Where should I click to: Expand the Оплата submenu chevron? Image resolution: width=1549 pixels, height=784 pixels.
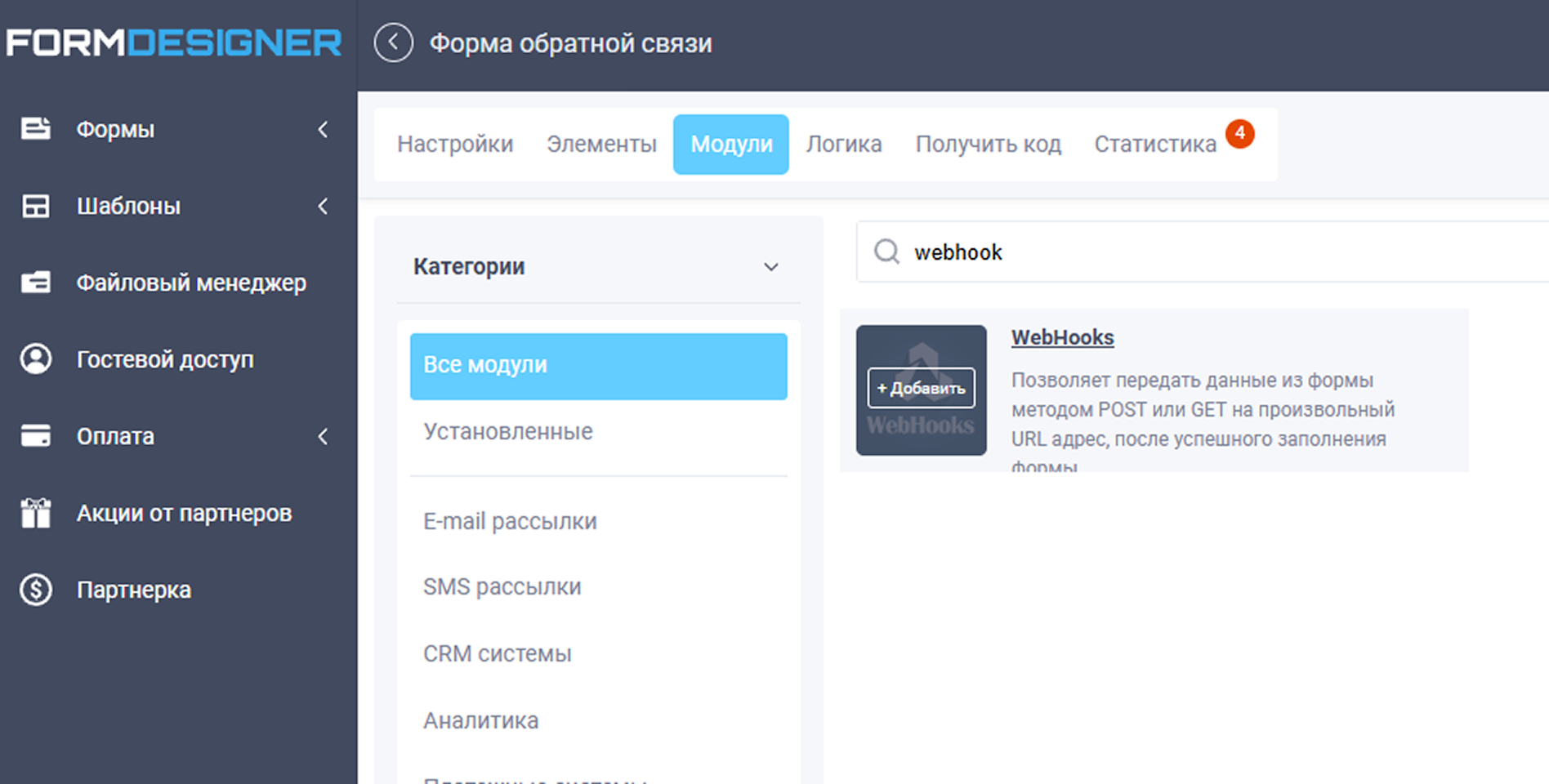[324, 436]
